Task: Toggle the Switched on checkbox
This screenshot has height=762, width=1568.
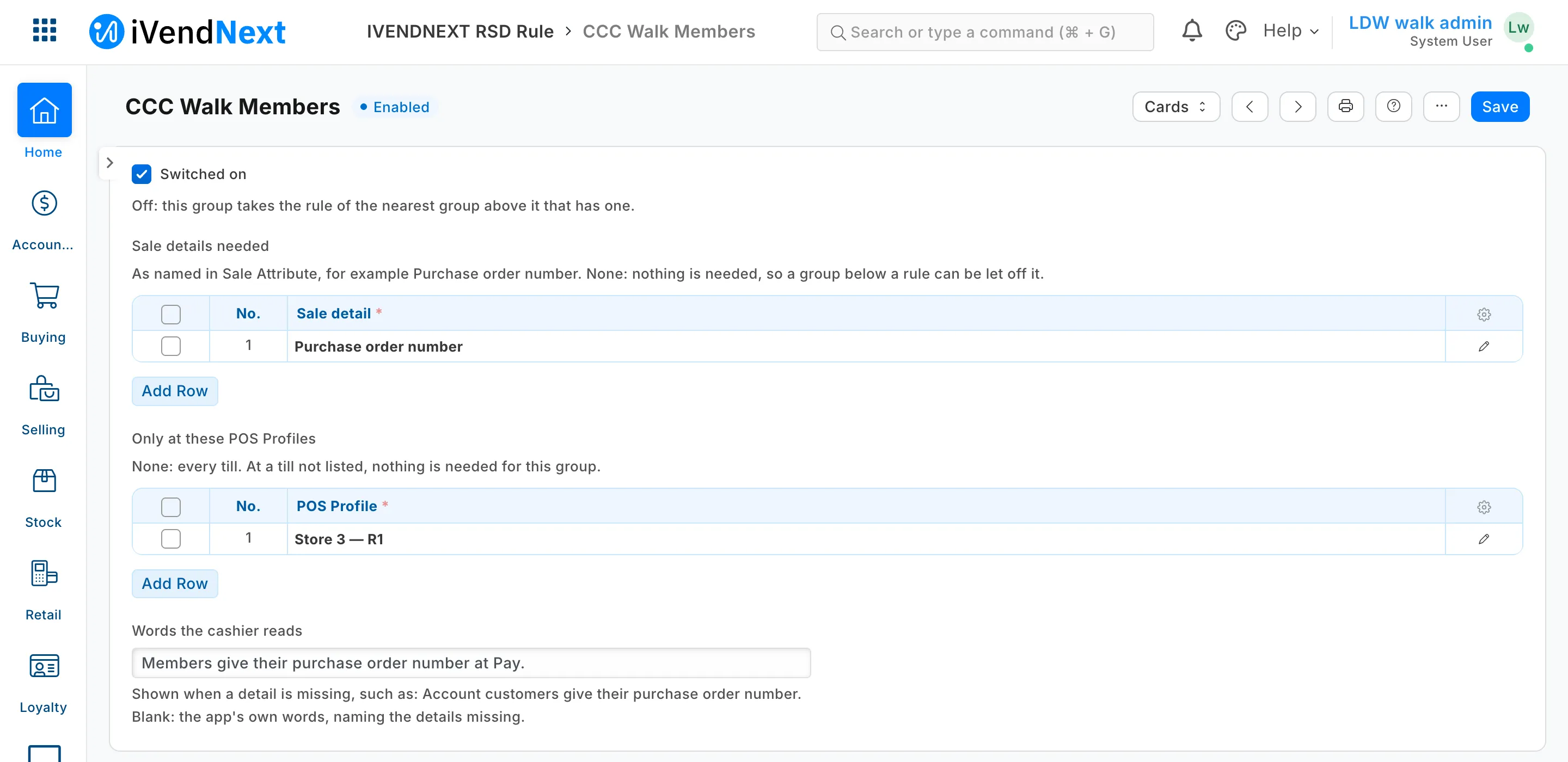Action: [141, 174]
